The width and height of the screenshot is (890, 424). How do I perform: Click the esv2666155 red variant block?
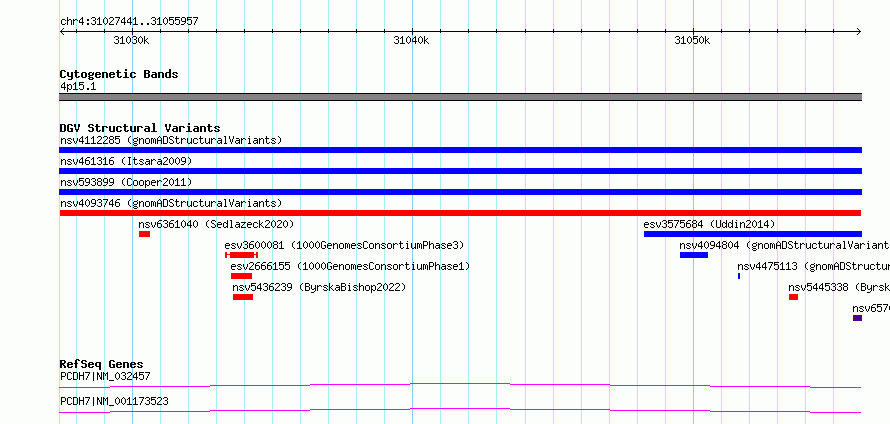pos(241,276)
